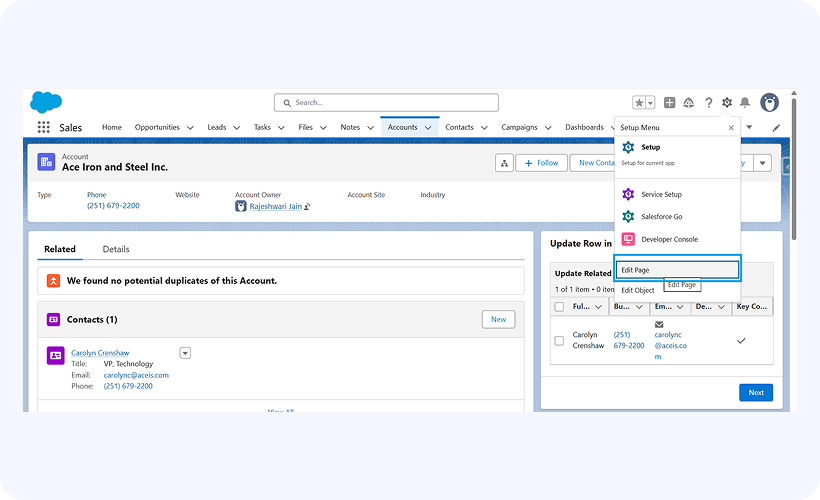Image resolution: width=820 pixels, height=500 pixels.
Task: Open the Favorites star icon
Action: pos(639,103)
